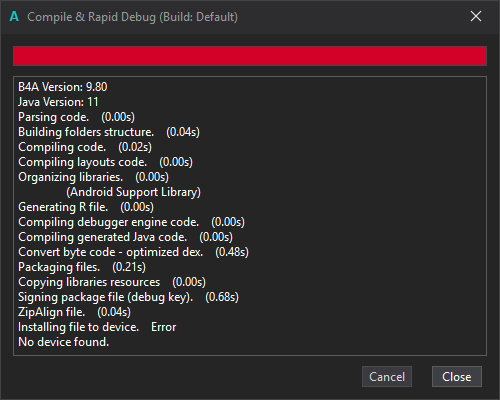The image size is (500, 400).
Task: Click the red progress bar
Action: click(250, 56)
